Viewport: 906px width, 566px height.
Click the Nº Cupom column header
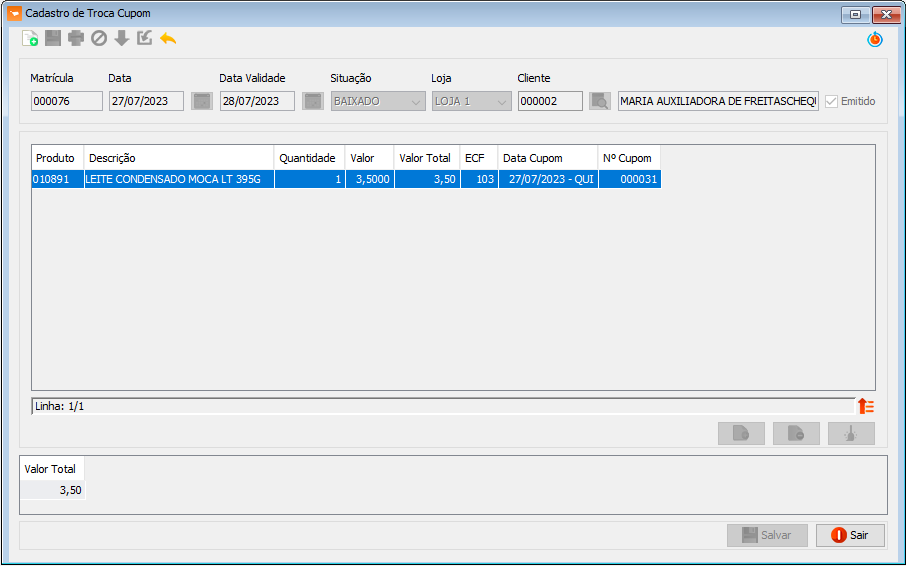click(x=630, y=158)
